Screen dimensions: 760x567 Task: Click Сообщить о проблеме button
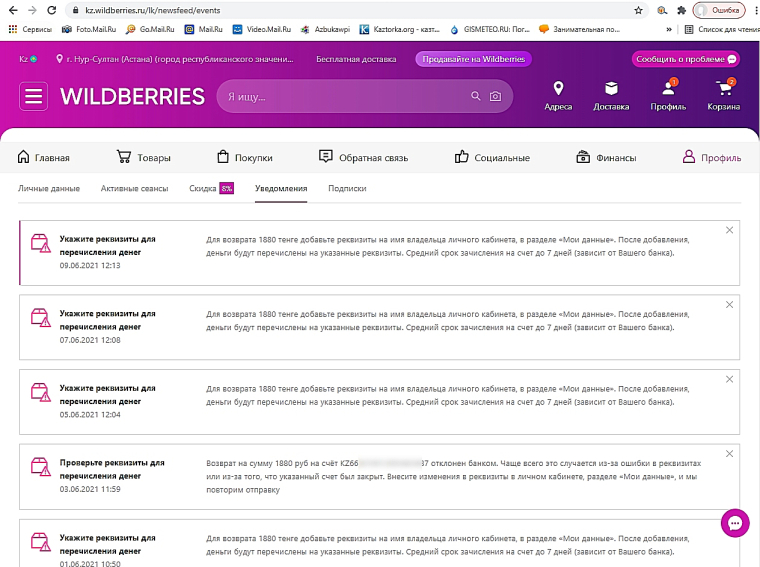tap(685, 60)
